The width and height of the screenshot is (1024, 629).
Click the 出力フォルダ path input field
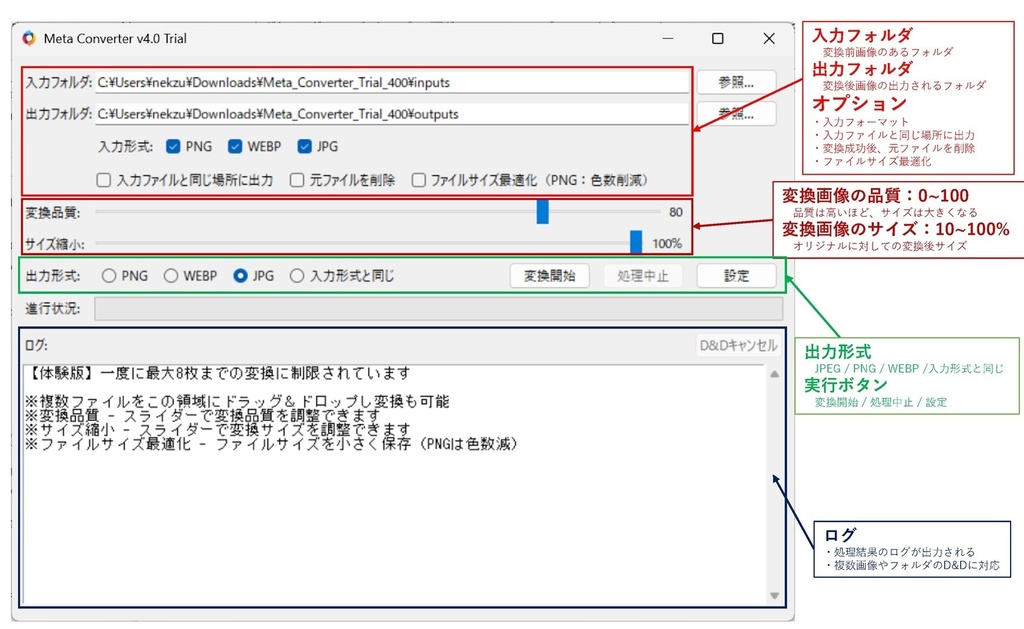pos(392,114)
